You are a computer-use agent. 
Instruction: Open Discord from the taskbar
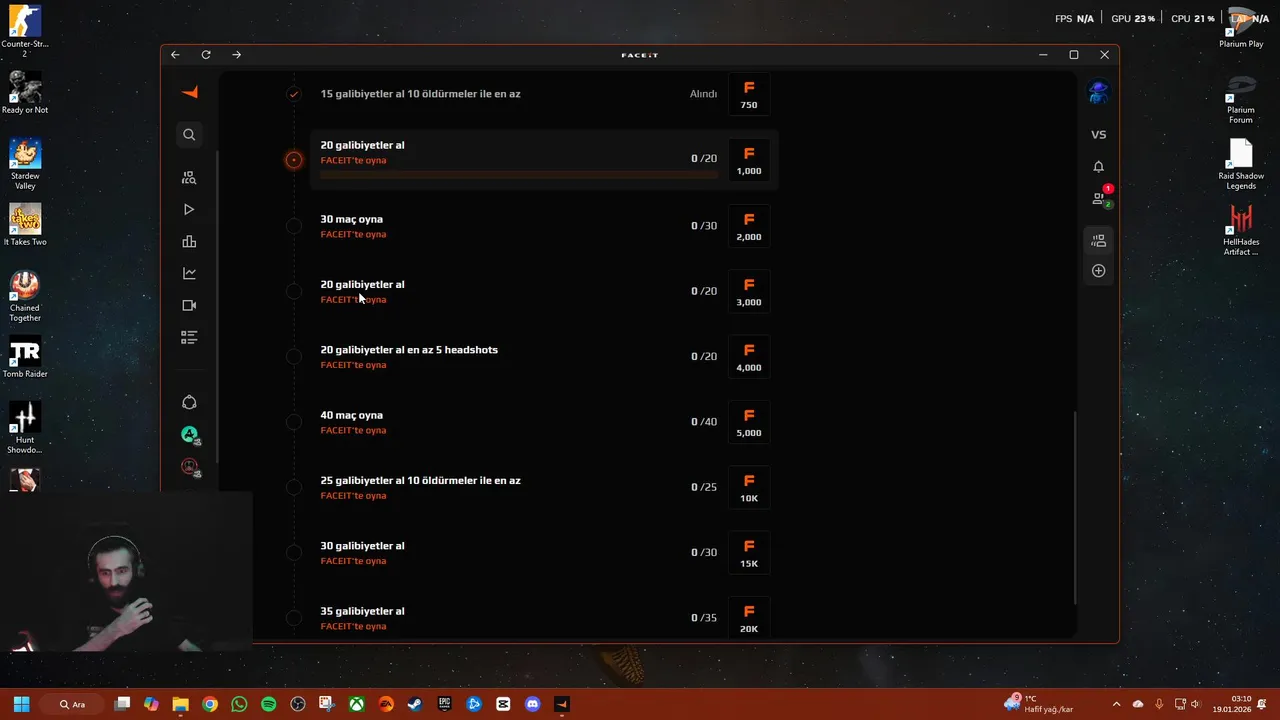click(532, 704)
